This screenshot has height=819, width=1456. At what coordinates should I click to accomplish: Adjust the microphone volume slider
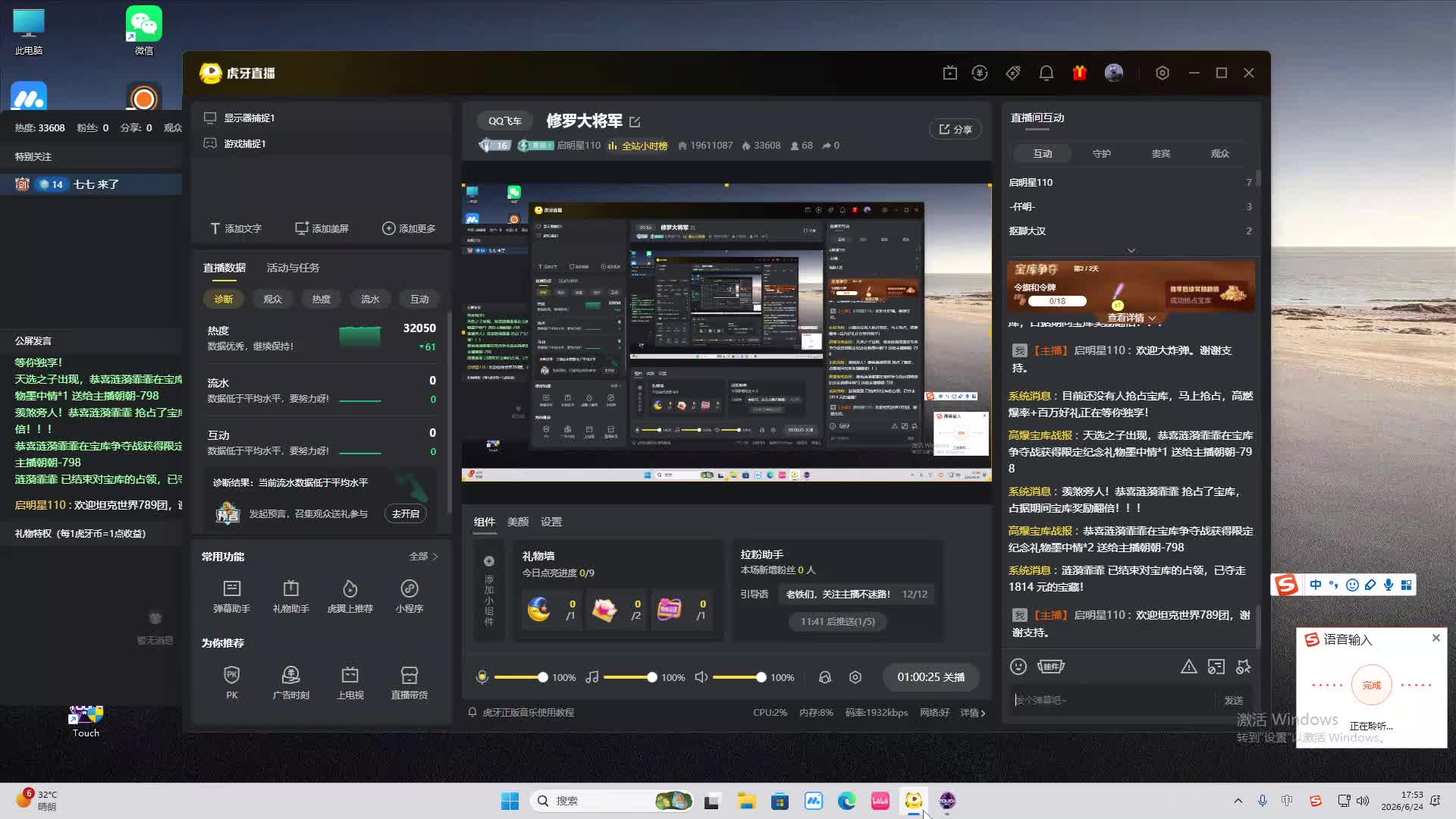click(520, 677)
